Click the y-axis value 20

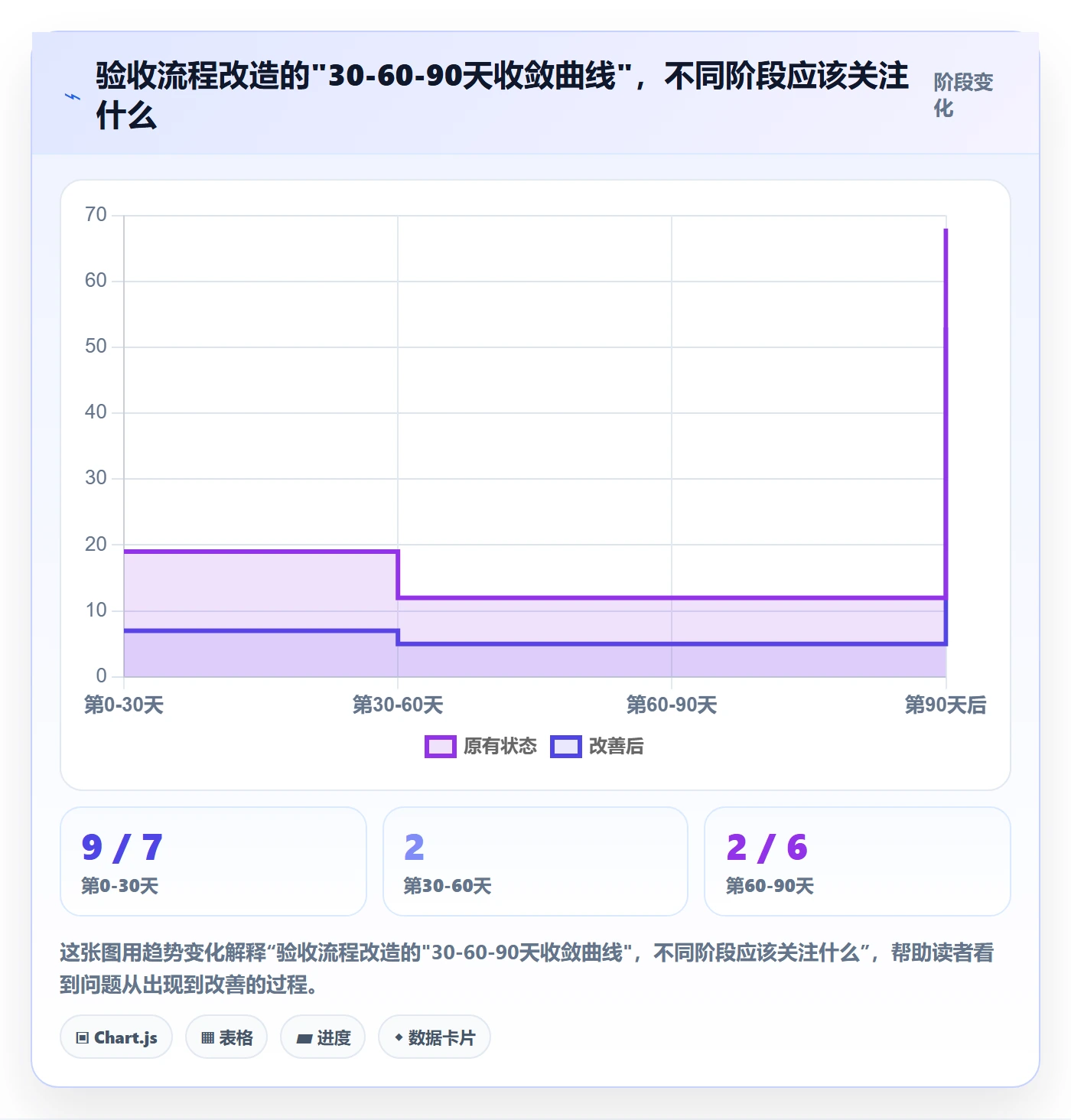(x=96, y=545)
